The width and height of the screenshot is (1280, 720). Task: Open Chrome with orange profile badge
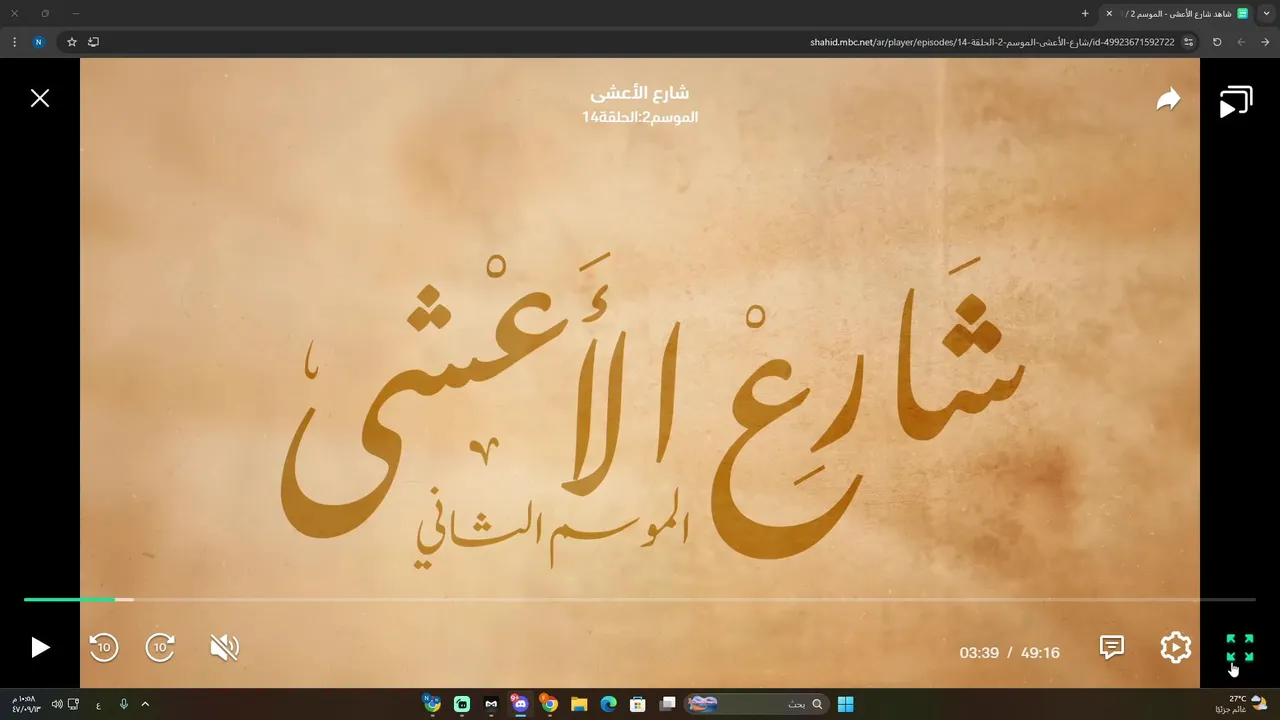point(549,704)
